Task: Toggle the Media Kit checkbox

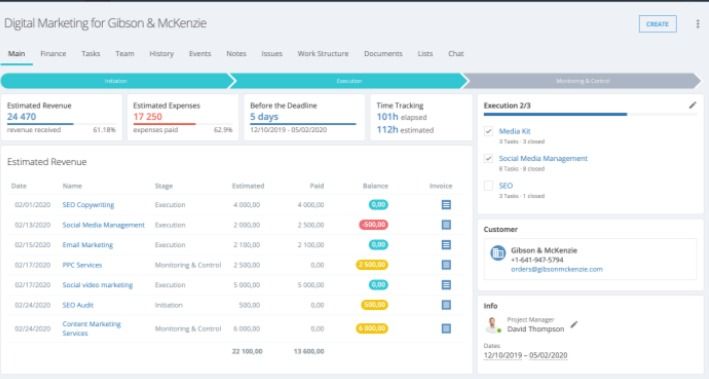Action: (x=488, y=131)
